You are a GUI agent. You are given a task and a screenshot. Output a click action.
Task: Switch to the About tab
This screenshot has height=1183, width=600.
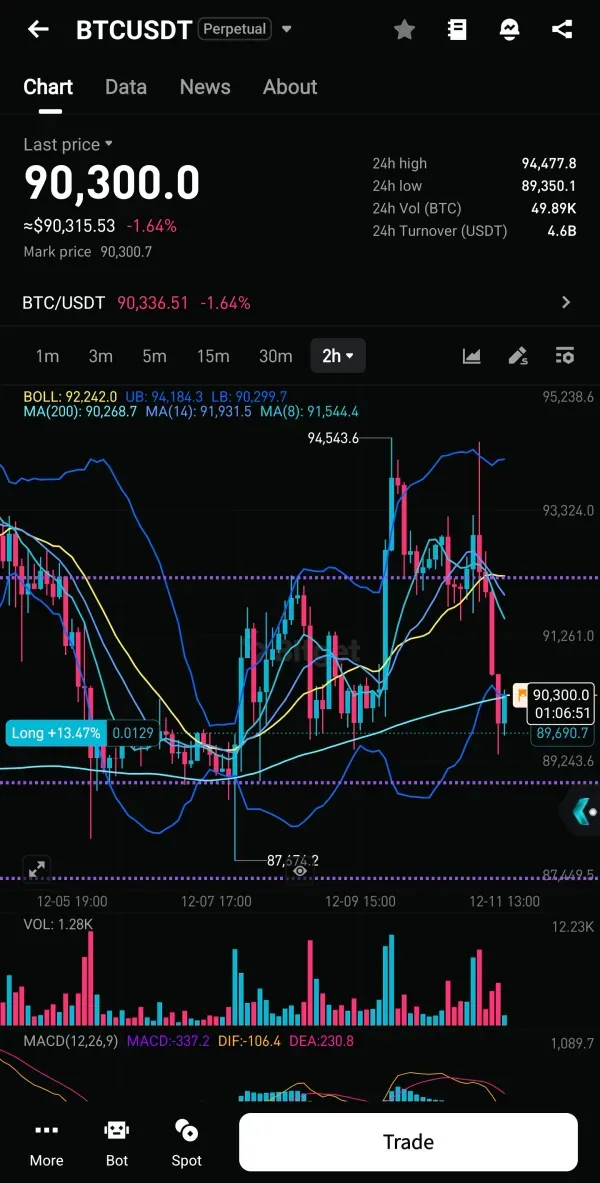[290, 87]
